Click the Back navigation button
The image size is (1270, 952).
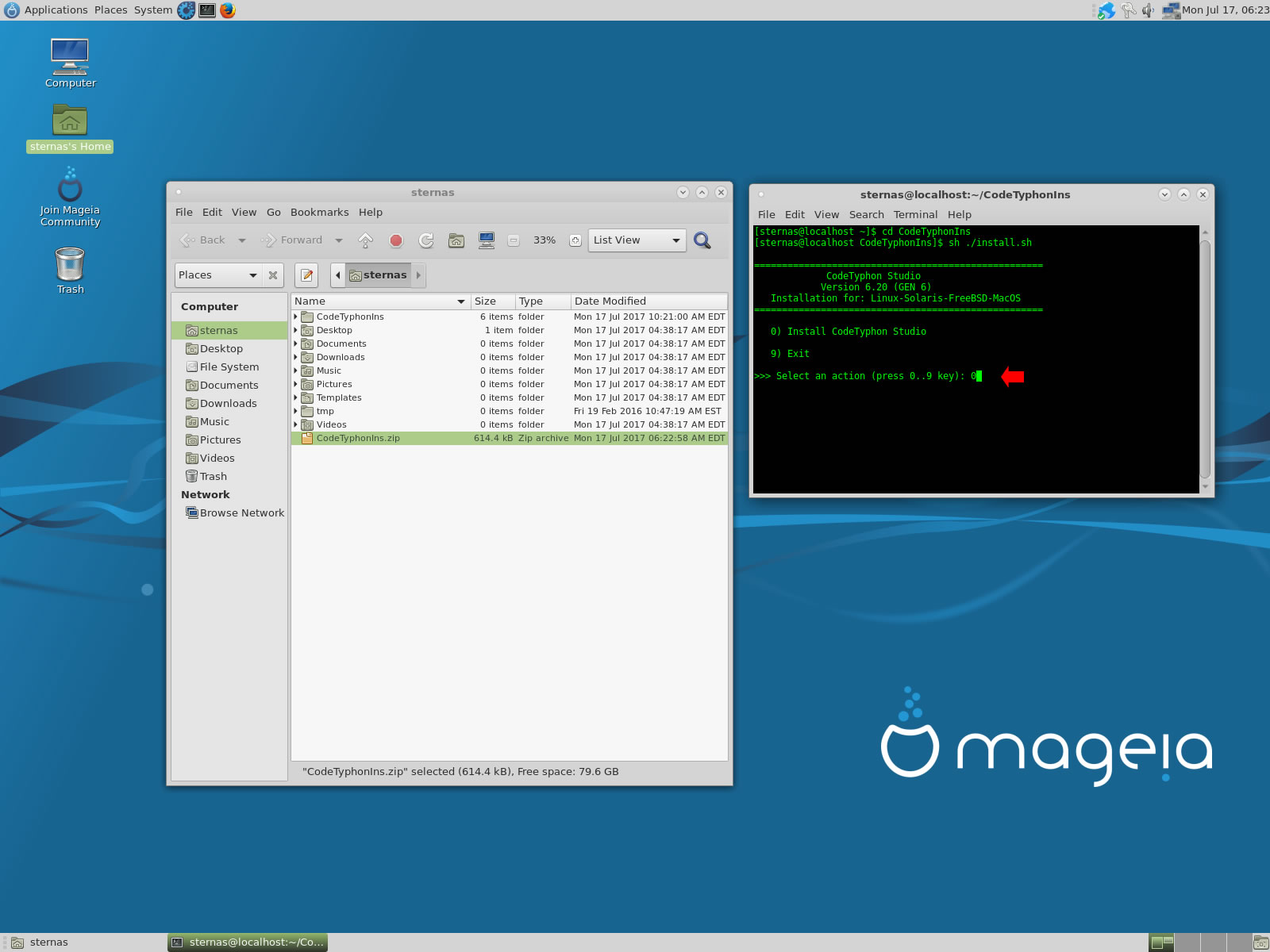pos(205,240)
